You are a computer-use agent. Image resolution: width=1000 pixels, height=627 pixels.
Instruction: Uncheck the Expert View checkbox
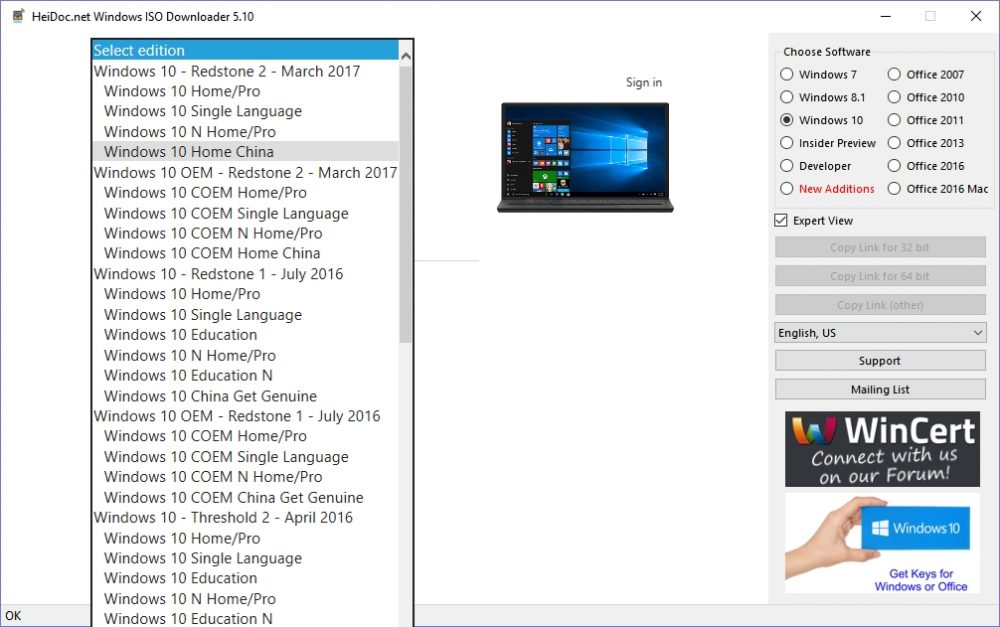pos(782,221)
